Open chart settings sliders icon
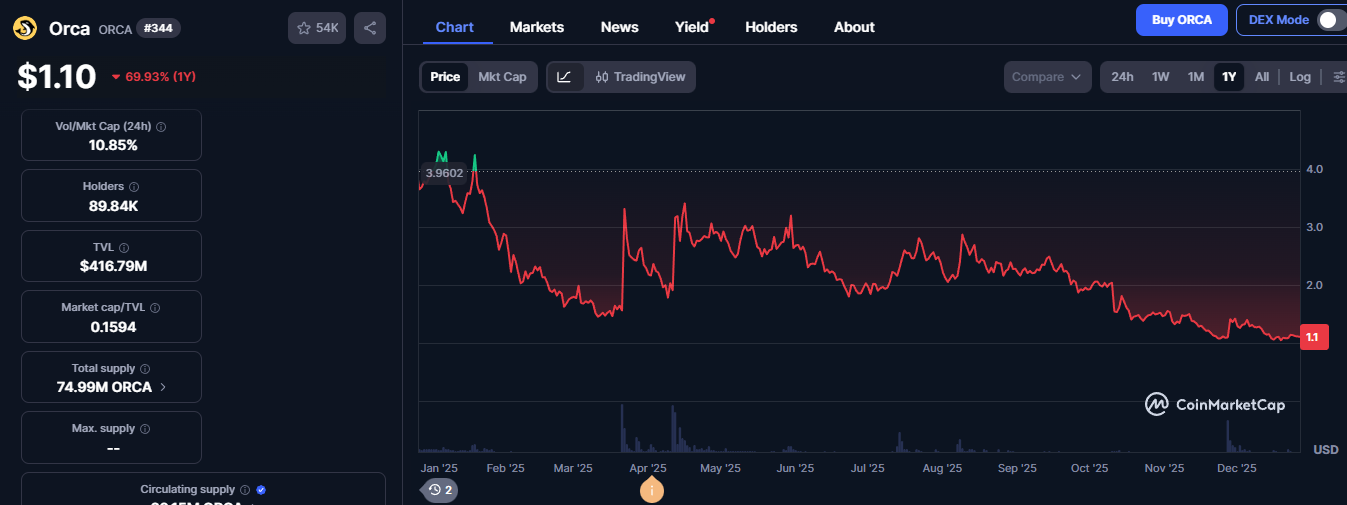Viewport: 1347px width, 505px height. pos(1339,77)
